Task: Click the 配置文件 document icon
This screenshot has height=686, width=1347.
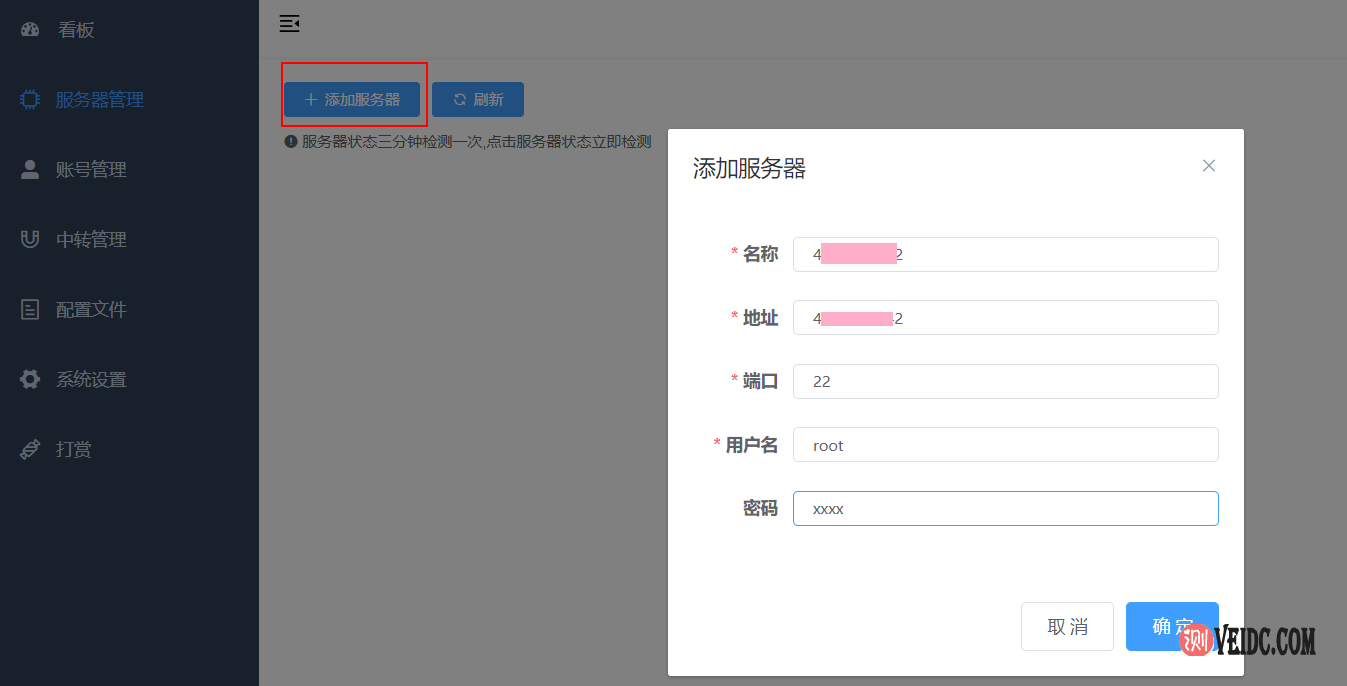Action: point(30,309)
